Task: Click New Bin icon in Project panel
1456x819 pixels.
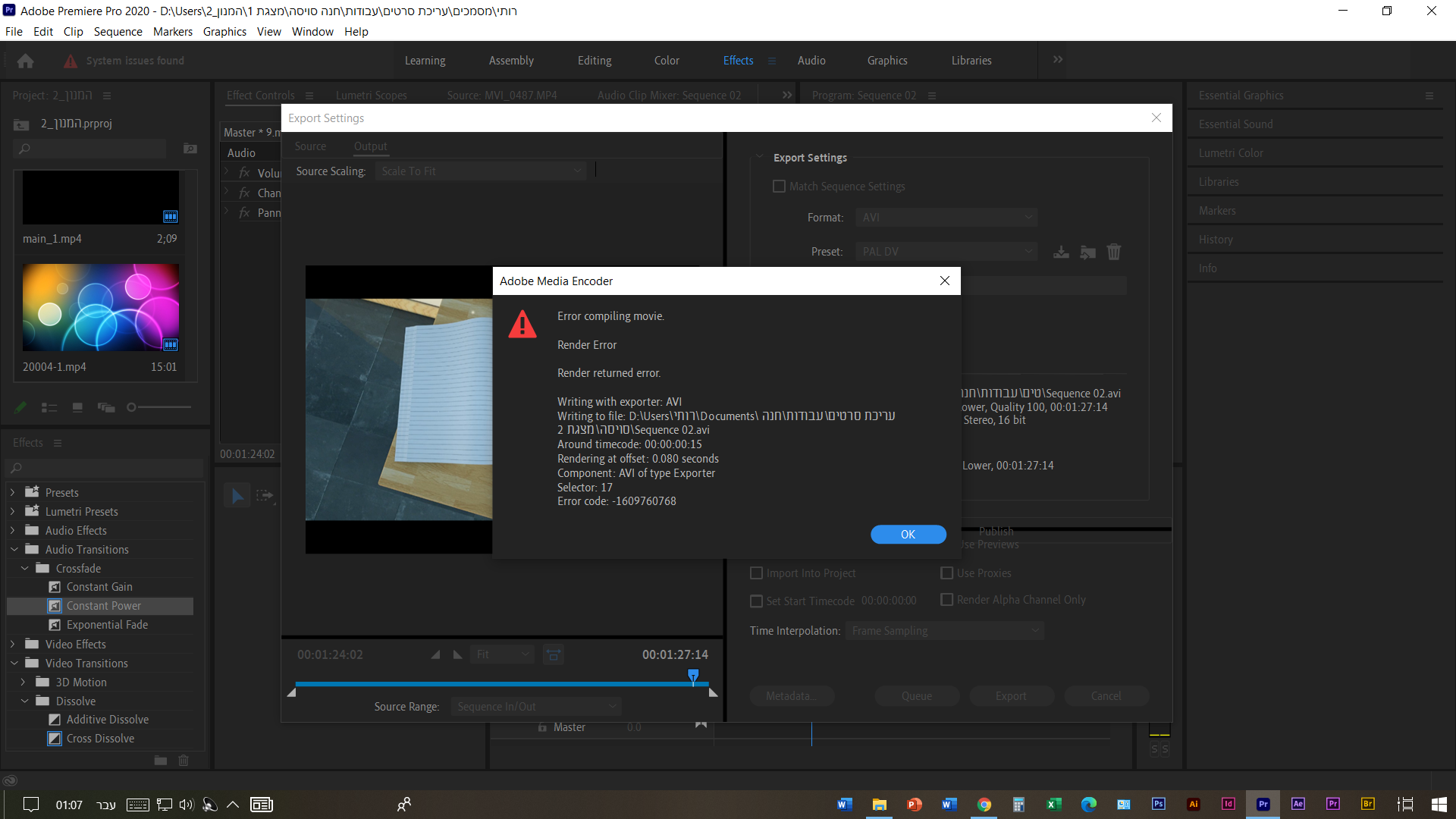Action: (x=190, y=149)
